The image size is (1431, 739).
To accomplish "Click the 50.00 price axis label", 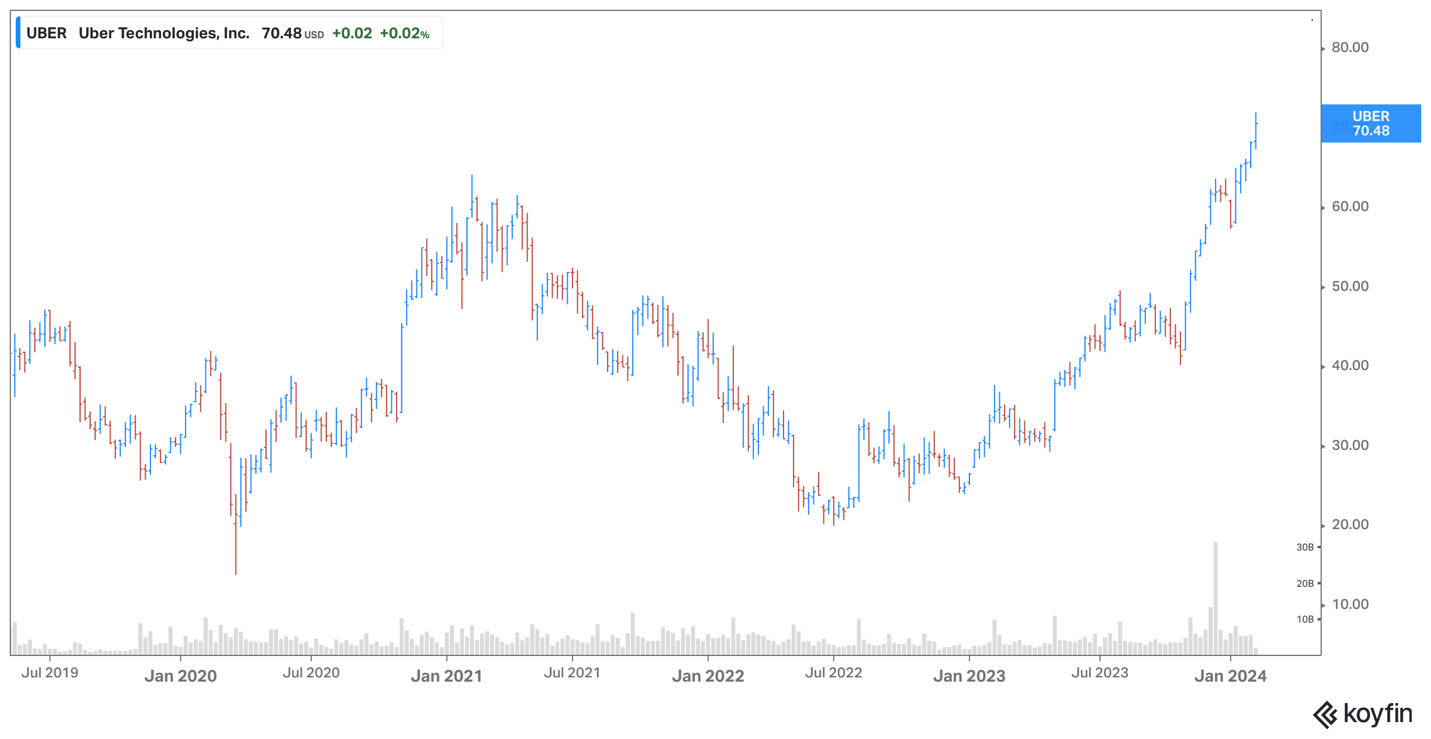I will pos(1350,286).
